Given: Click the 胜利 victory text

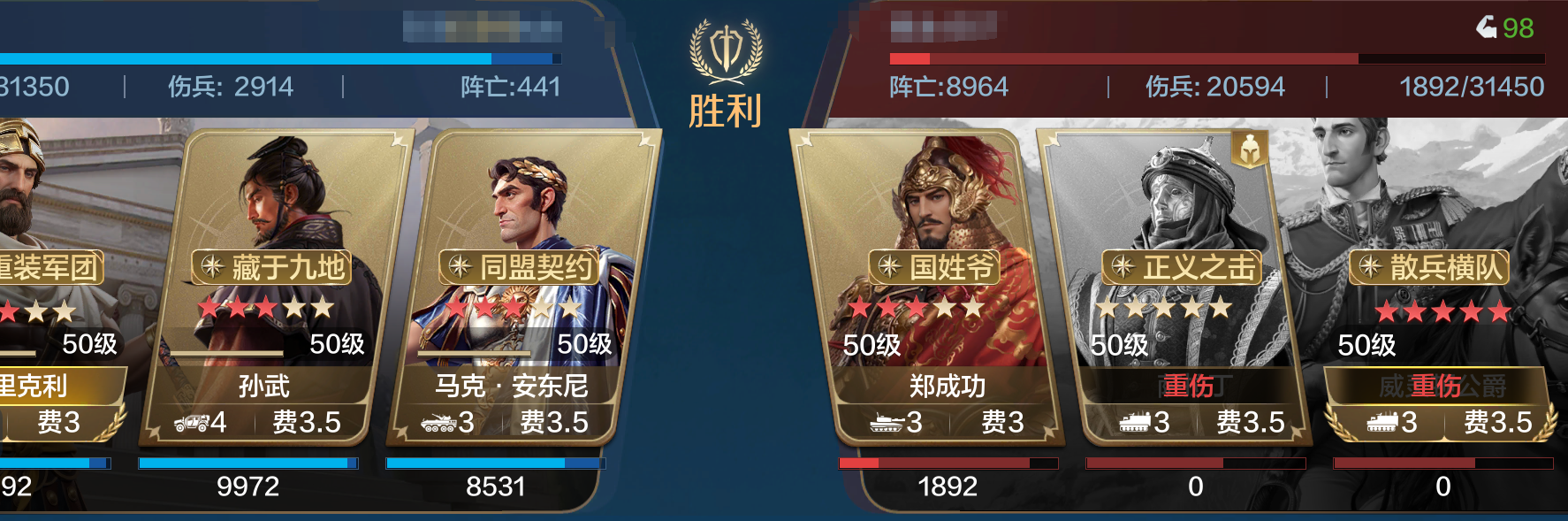Looking at the screenshot, I should tap(725, 111).
